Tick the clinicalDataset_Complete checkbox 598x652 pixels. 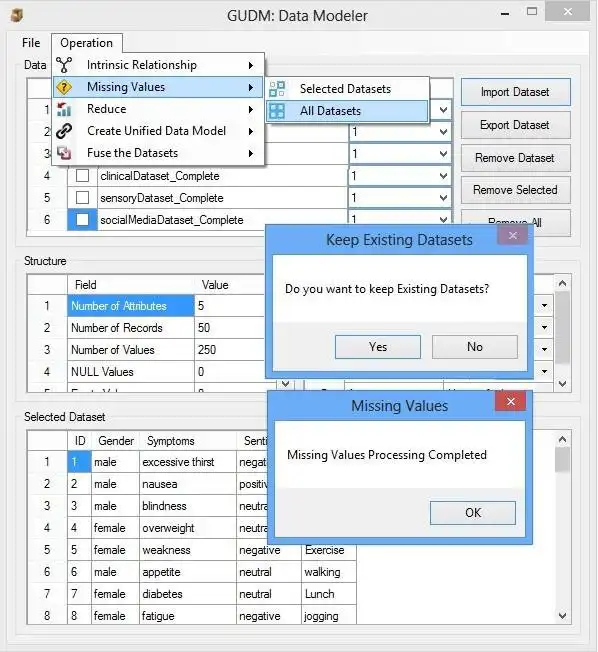coord(82,176)
